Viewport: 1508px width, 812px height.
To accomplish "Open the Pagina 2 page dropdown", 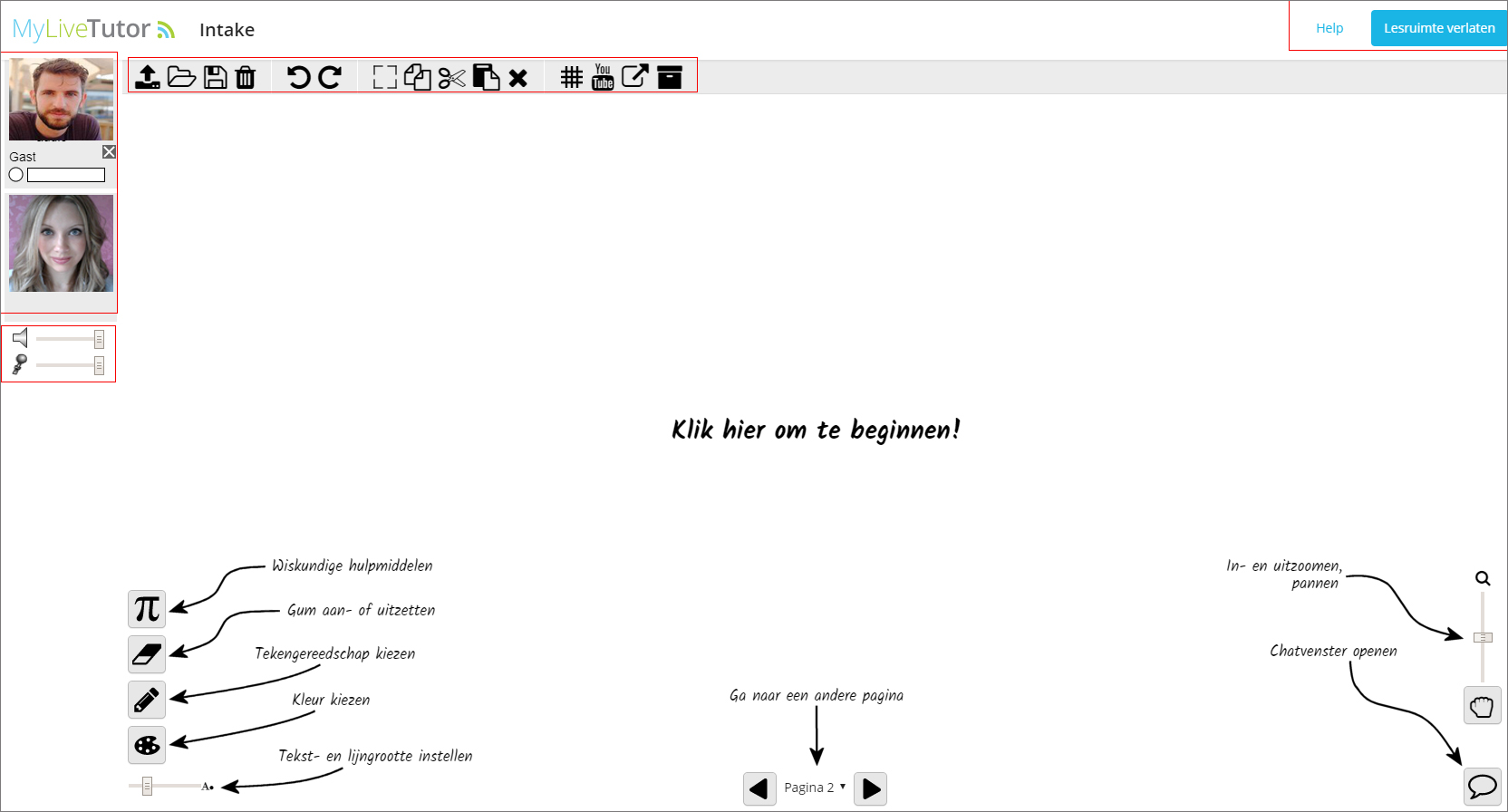I will click(815, 788).
